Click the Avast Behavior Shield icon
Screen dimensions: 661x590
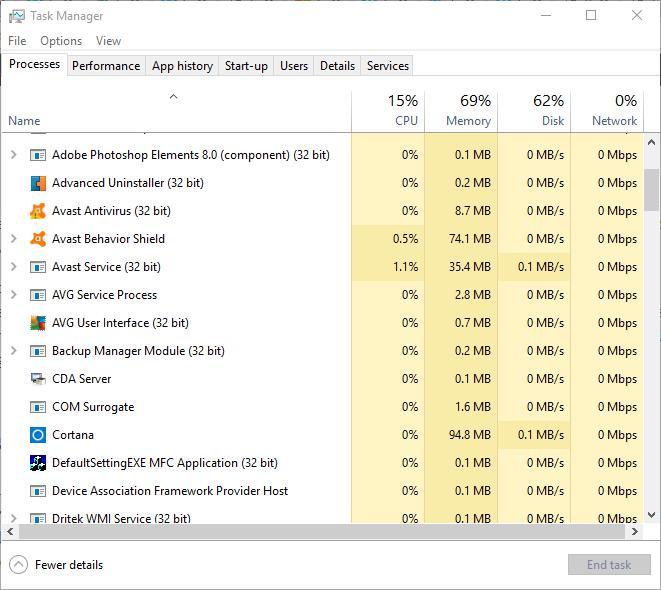(38, 239)
